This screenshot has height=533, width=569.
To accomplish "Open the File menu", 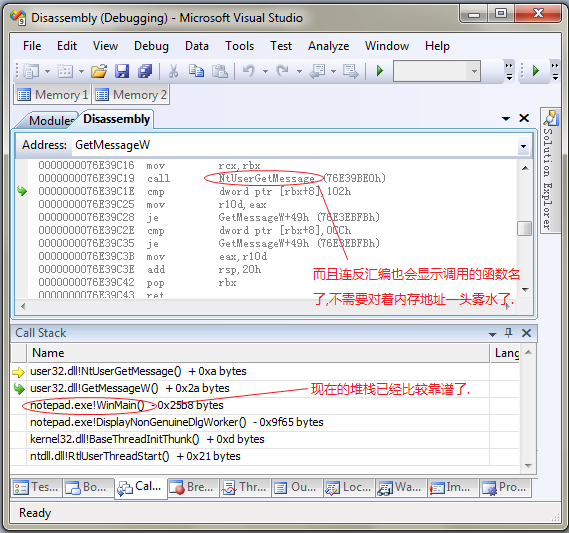I will pos(32,46).
